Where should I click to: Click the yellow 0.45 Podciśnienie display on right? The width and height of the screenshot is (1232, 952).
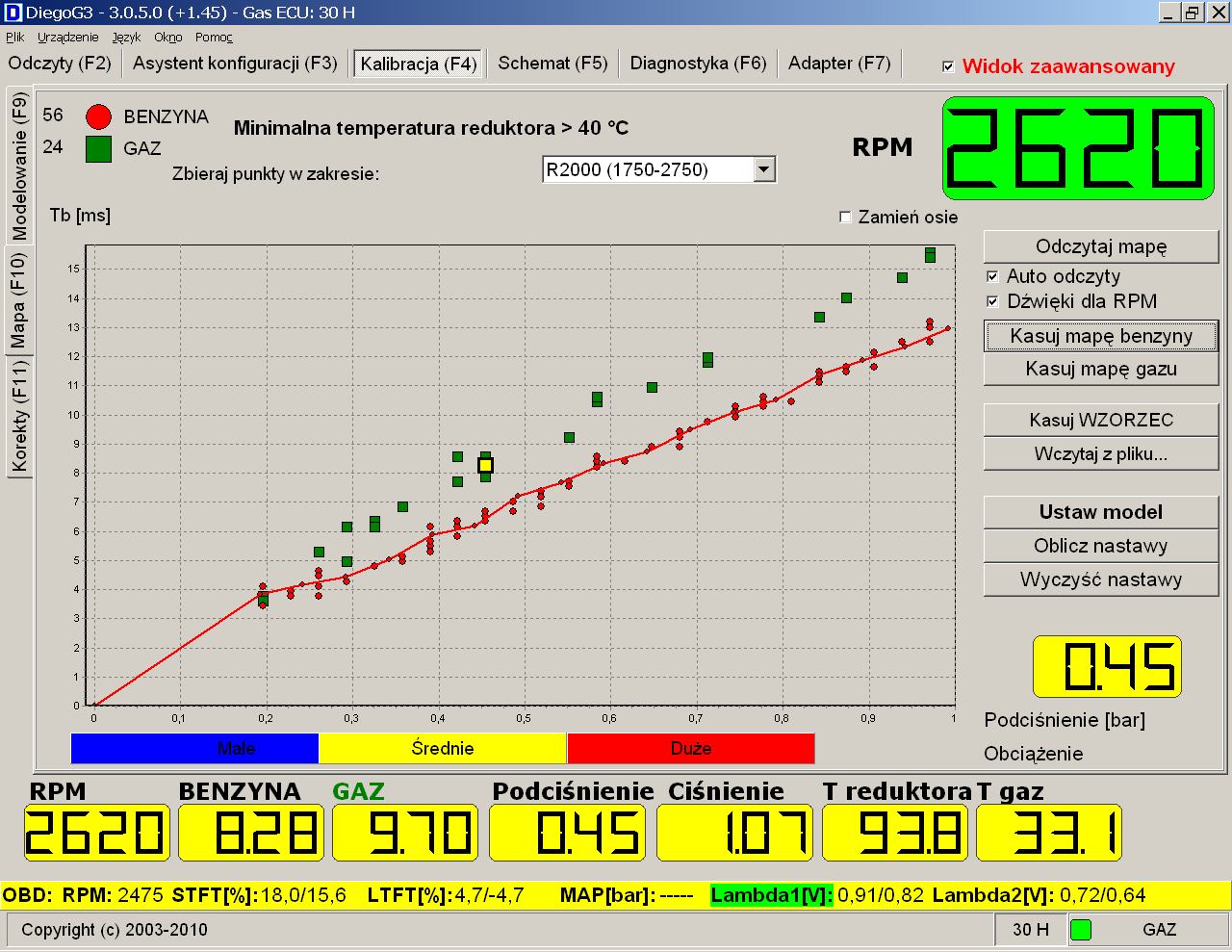point(1107,666)
